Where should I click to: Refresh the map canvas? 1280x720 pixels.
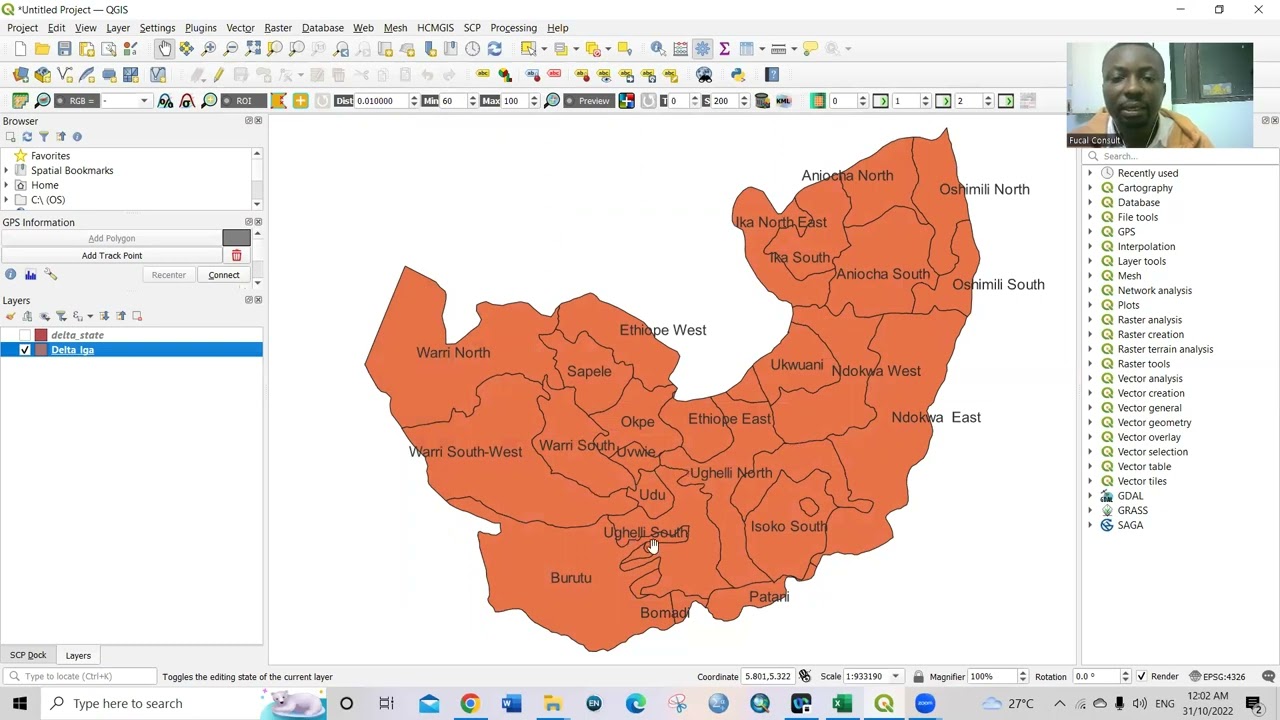point(494,48)
